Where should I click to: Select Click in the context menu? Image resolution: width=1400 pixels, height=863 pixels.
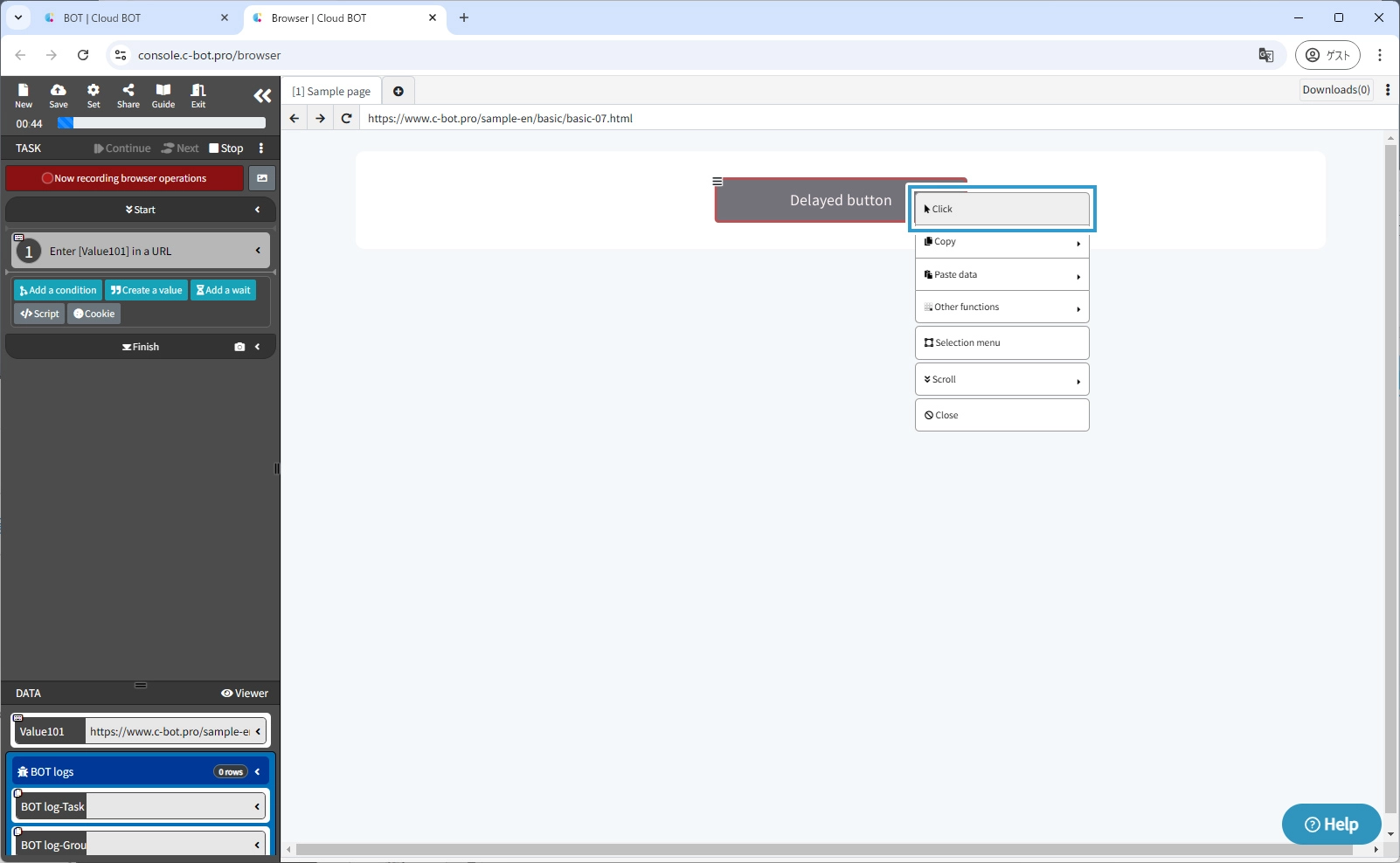tap(1001, 210)
